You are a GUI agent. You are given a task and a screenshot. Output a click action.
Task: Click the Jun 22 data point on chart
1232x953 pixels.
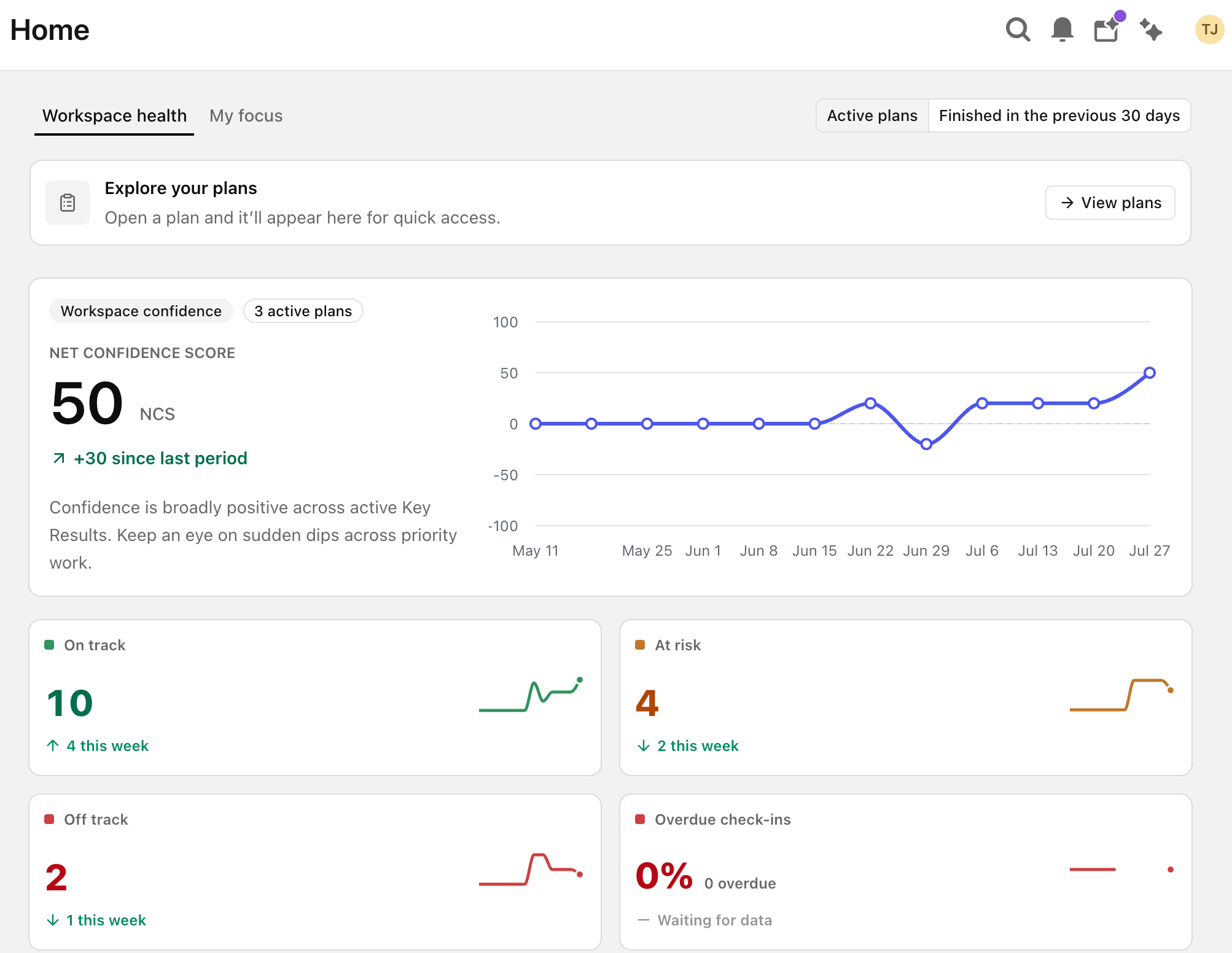[870, 403]
